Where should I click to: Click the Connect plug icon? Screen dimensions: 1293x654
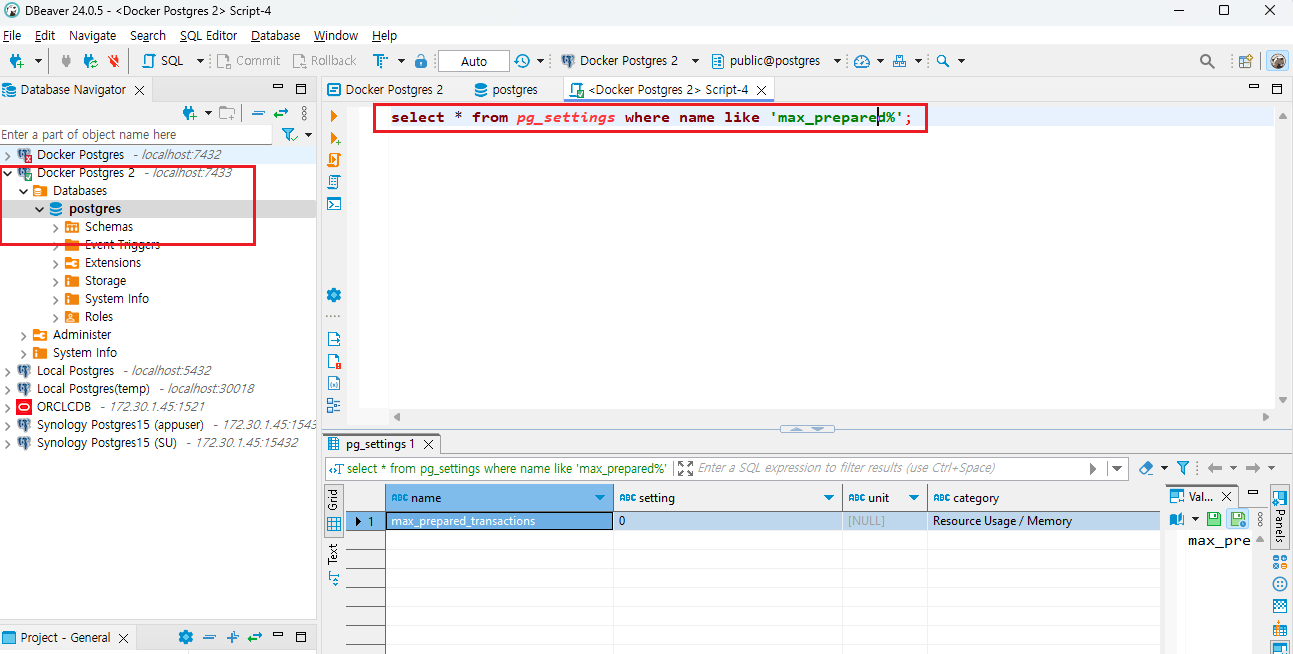(x=67, y=61)
